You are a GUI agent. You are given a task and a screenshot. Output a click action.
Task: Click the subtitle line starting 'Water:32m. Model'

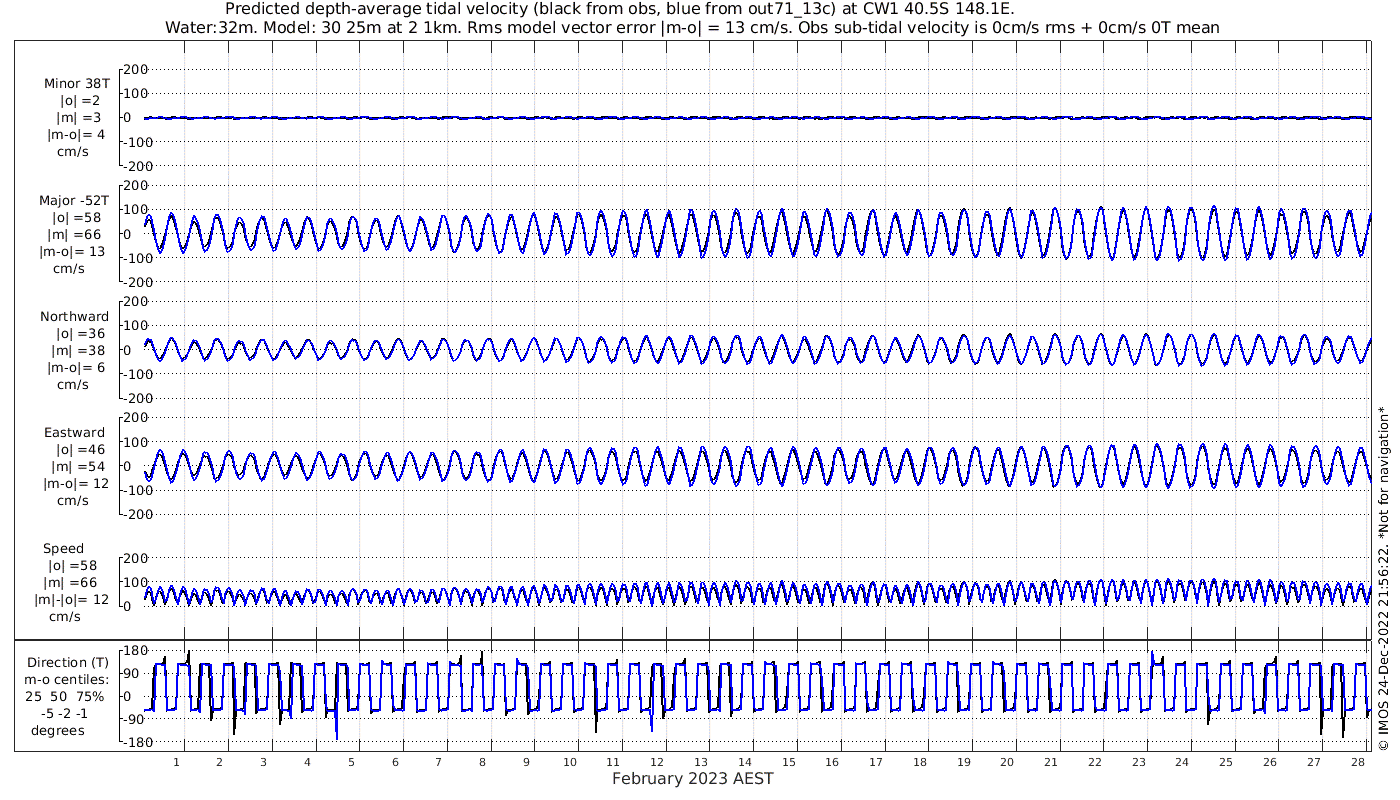[x=692, y=28]
